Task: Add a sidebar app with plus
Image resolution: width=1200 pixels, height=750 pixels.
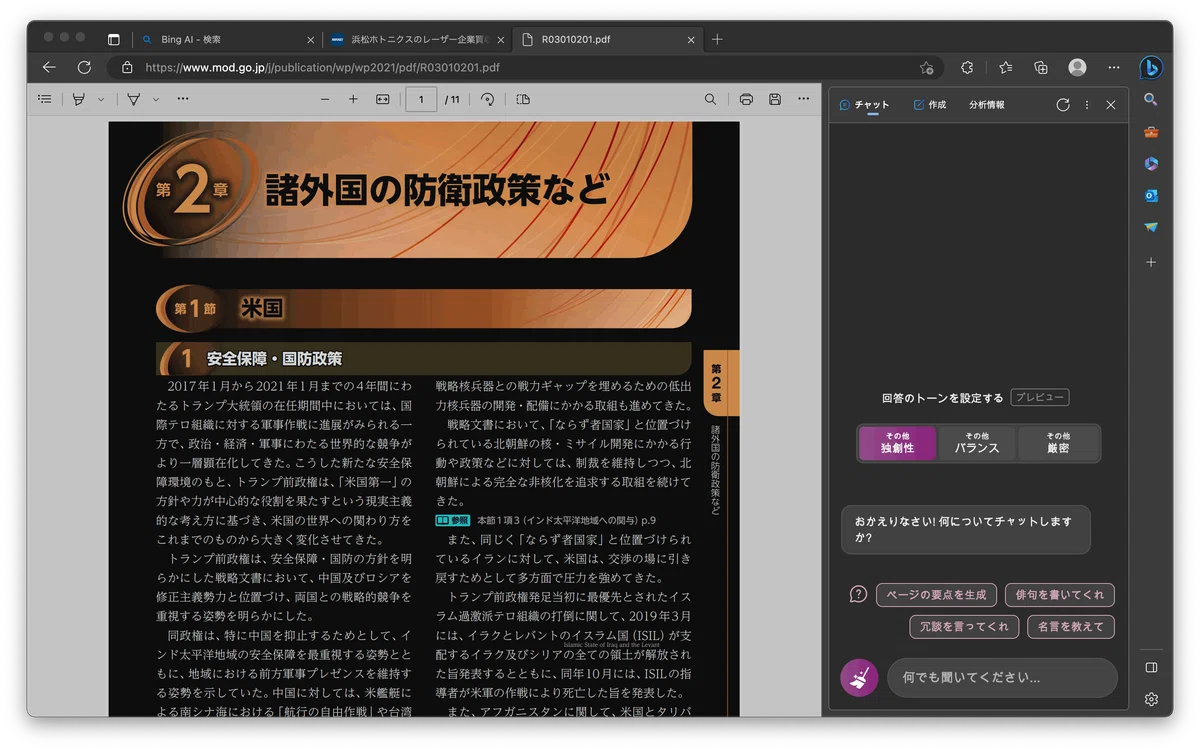Action: point(1151,262)
